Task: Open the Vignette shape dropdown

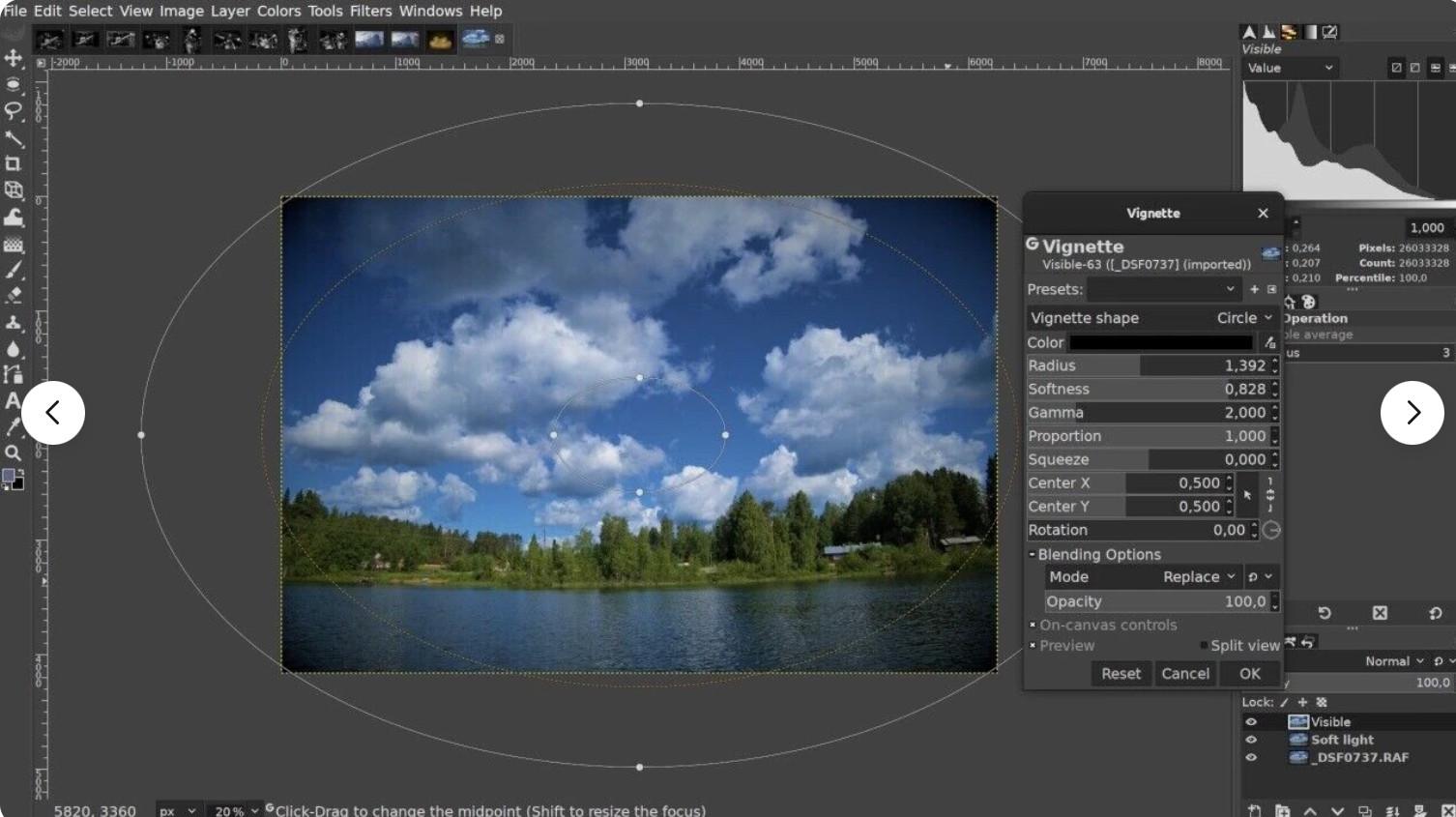Action: point(1244,318)
